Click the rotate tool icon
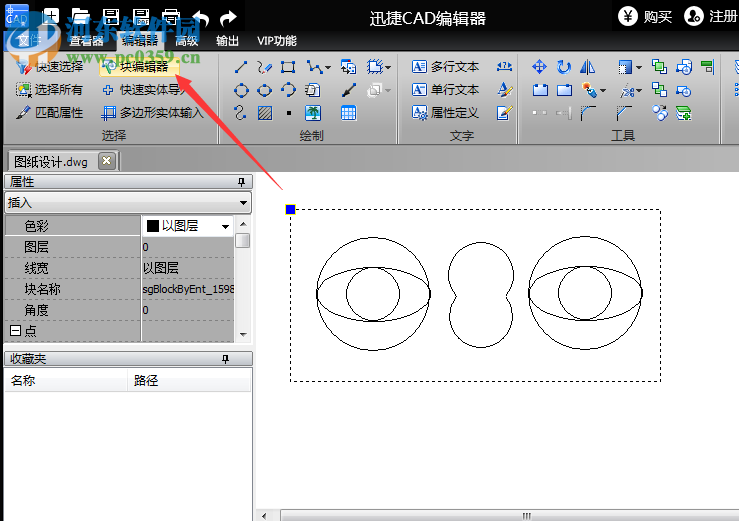739x521 pixels. (x=564, y=67)
